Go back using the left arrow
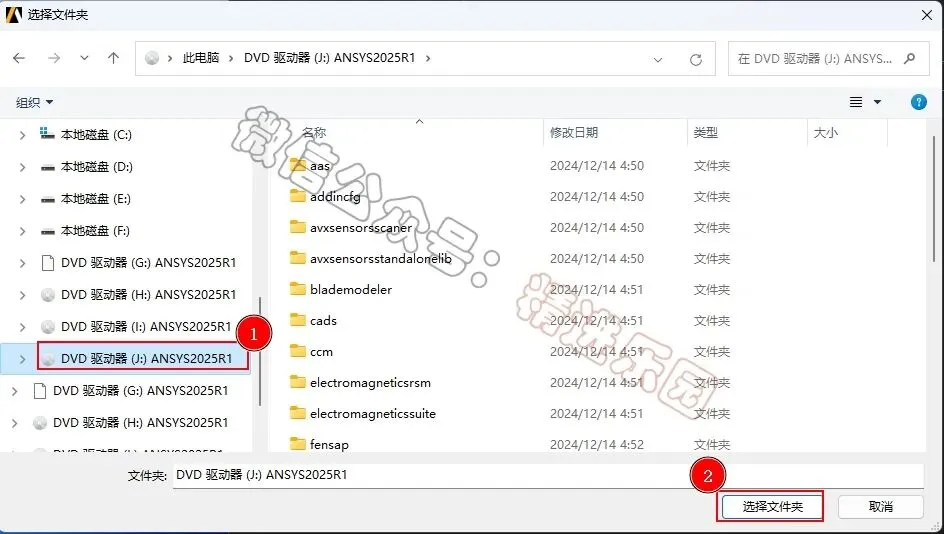 click(x=19, y=58)
